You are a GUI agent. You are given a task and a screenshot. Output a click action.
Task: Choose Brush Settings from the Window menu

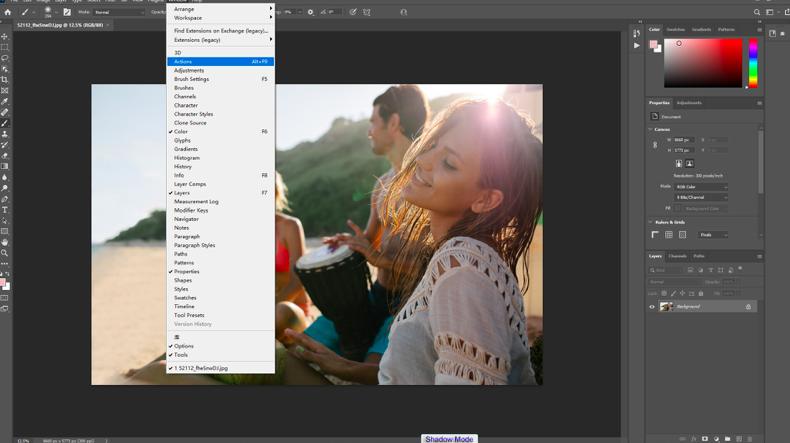coord(221,79)
